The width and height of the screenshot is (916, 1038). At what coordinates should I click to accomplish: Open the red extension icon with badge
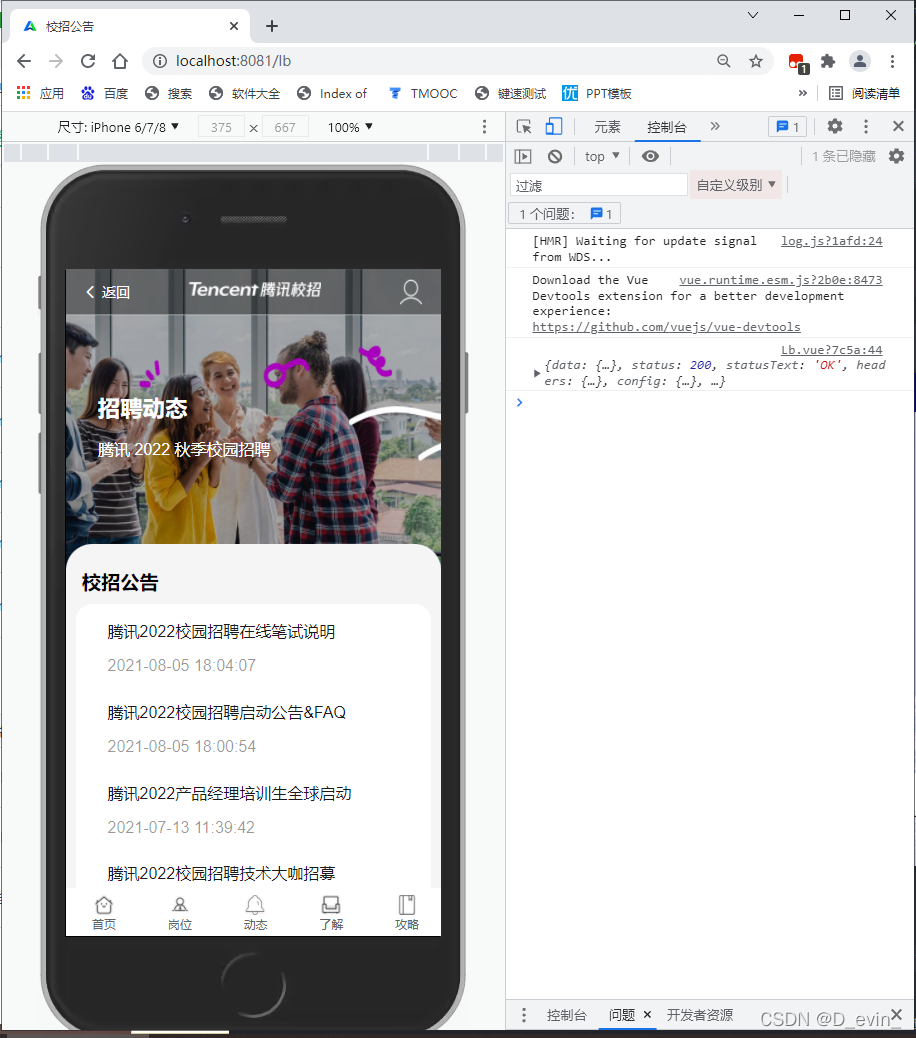(x=798, y=63)
